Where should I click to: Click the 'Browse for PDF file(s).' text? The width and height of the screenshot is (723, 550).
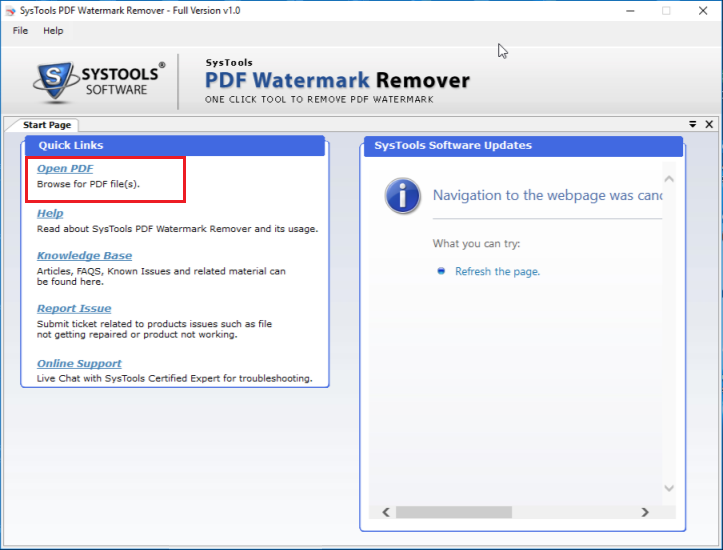88,184
